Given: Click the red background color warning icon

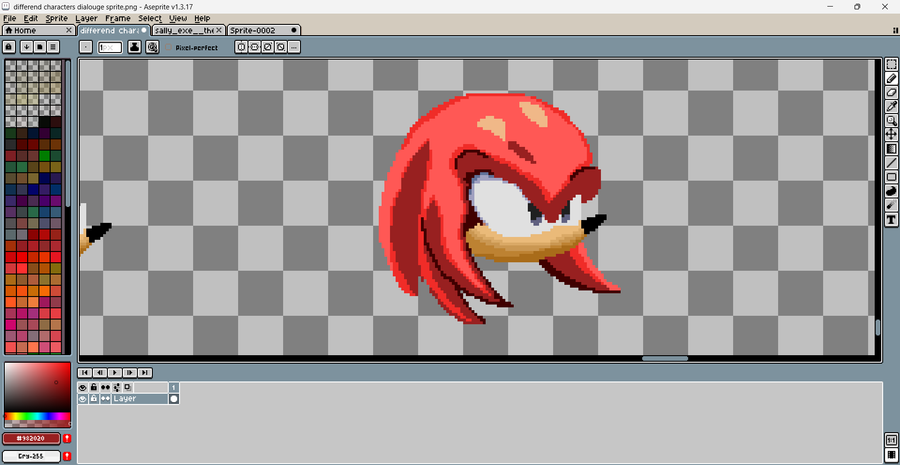Looking at the screenshot, I should (x=67, y=456).
